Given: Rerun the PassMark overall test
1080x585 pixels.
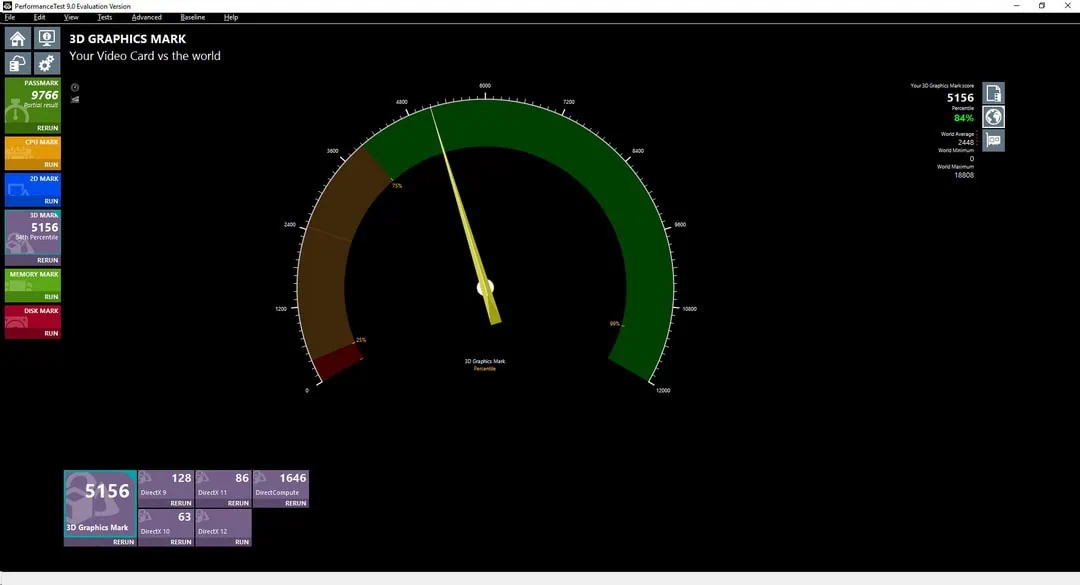Looking at the screenshot, I should 48,128.
